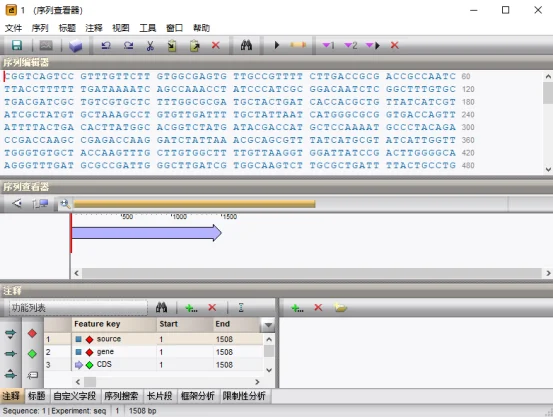This screenshot has height=417, width=553.
Task: Click the black play arrow icon
Action: pyautogui.click(x=276, y=45)
